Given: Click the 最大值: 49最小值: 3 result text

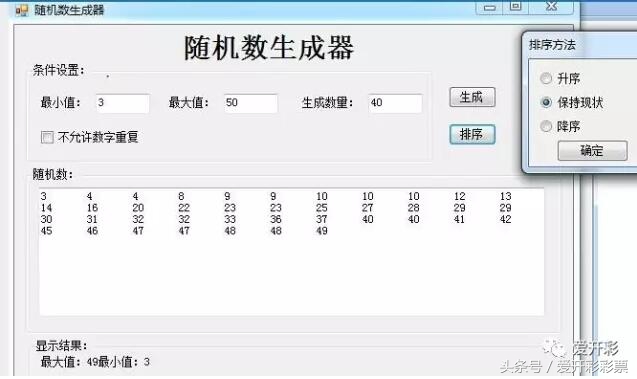Looking at the screenshot, I should [x=95, y=362].
